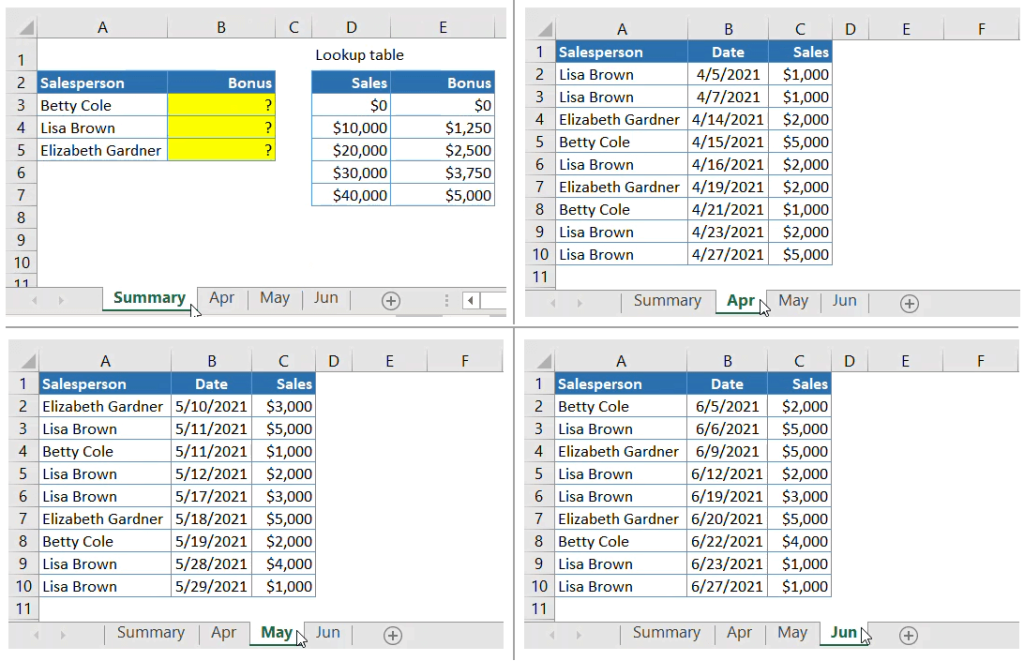The width and height of the screenshot is (1024, 661).
Task: Switch to Jun tab in the Apr pane
Action: tap(844, 300)
